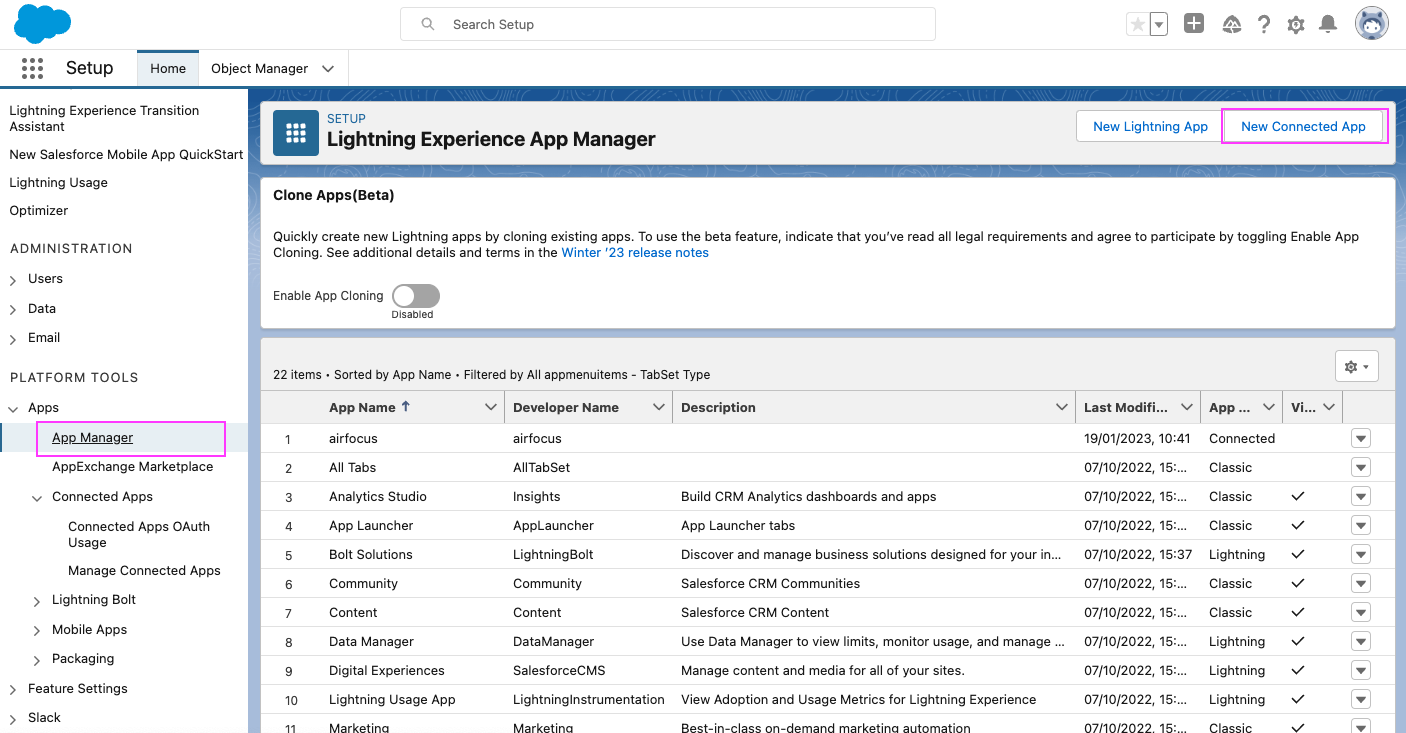Select Connected Apps OAuth Usage
The width and height of the screenshot is (1406, 733).
[x=139, y=534]
